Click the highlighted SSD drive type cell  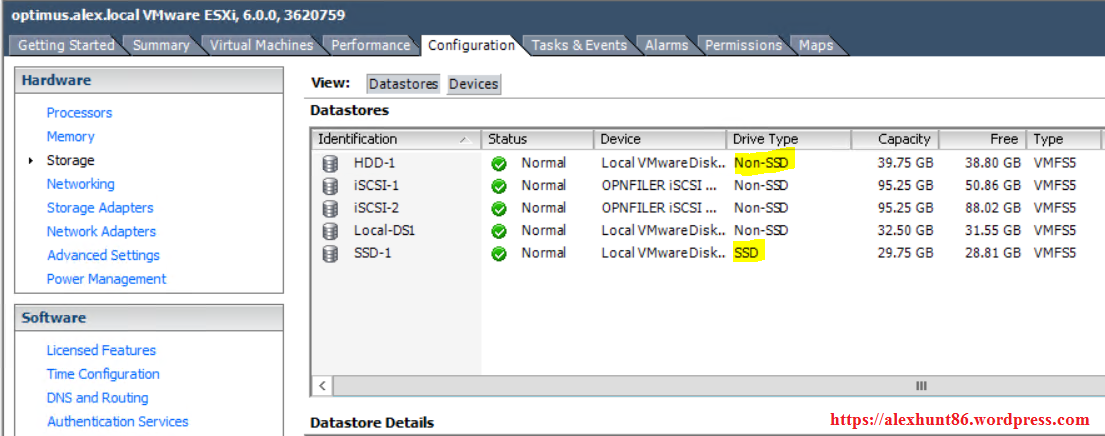[748, 254]
